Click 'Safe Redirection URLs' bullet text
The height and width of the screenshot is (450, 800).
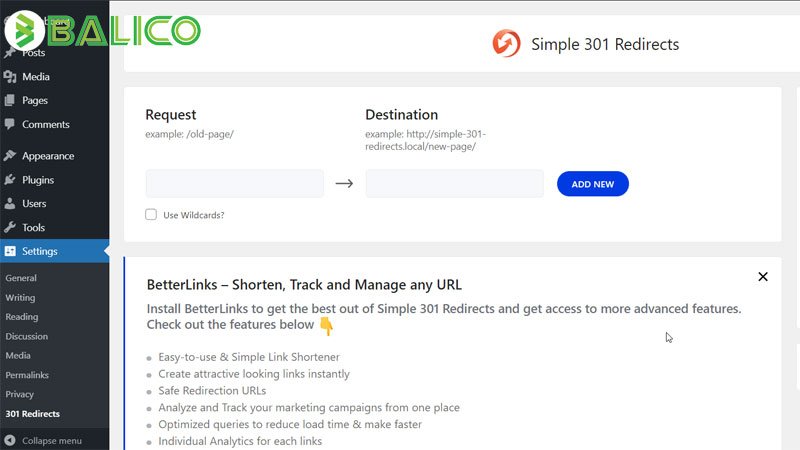click(212, 391)
